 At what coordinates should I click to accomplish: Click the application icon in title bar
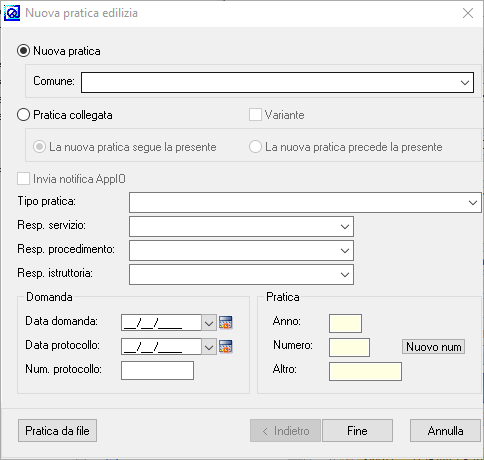12,13
